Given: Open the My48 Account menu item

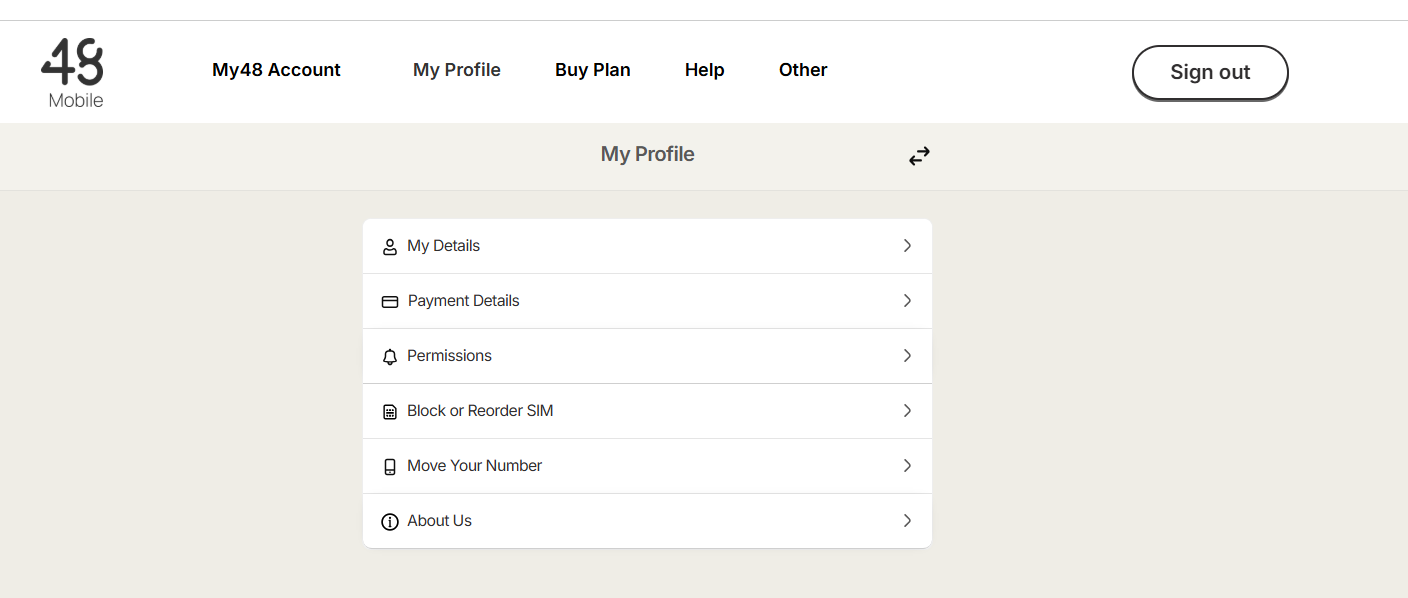Looking at the screenshot, I should point(276,70).
